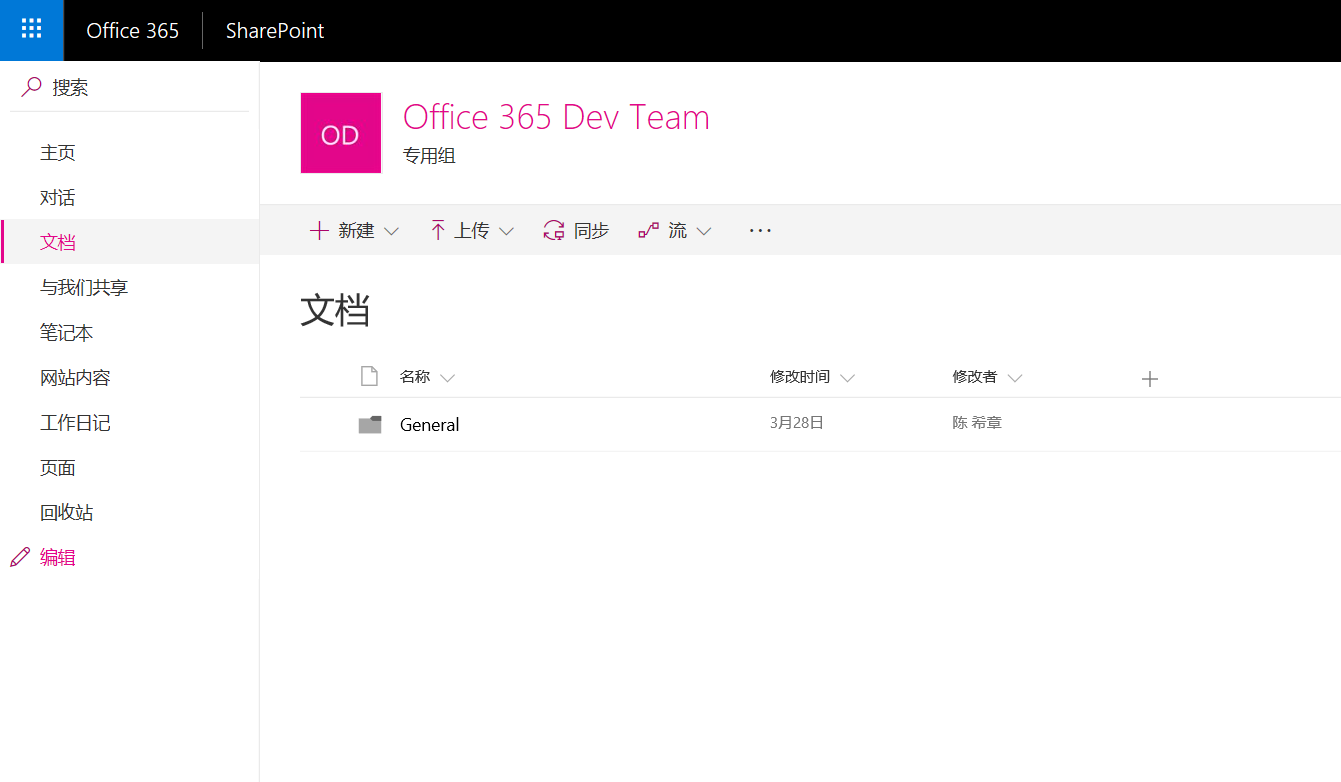Viewport: 1341px width, 782px height.
Task: Click the 流 Flow icon in toolbar
Action: pyautogui.click(x=649, y=229)
